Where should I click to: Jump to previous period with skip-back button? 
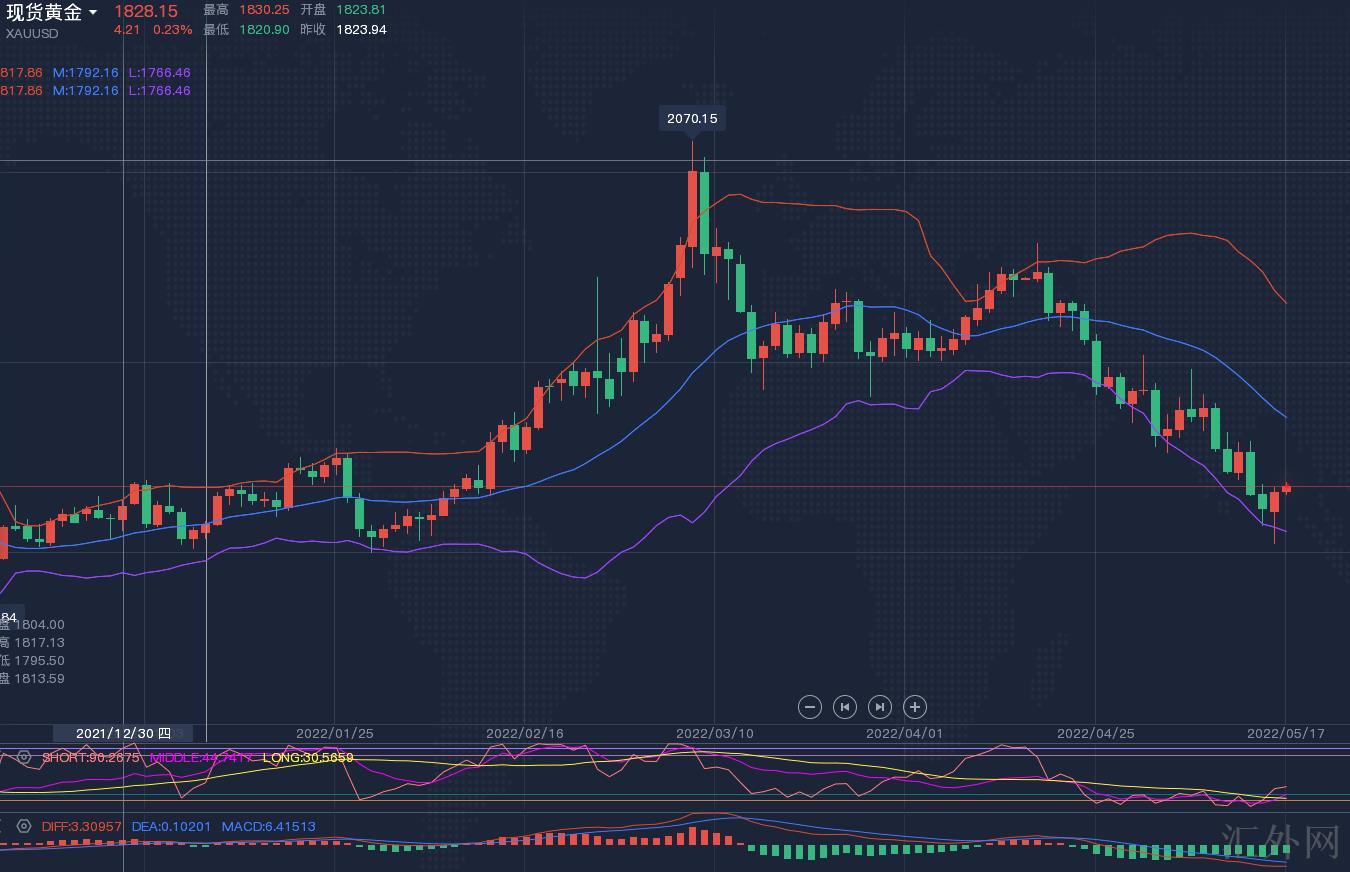coord(845,707)
